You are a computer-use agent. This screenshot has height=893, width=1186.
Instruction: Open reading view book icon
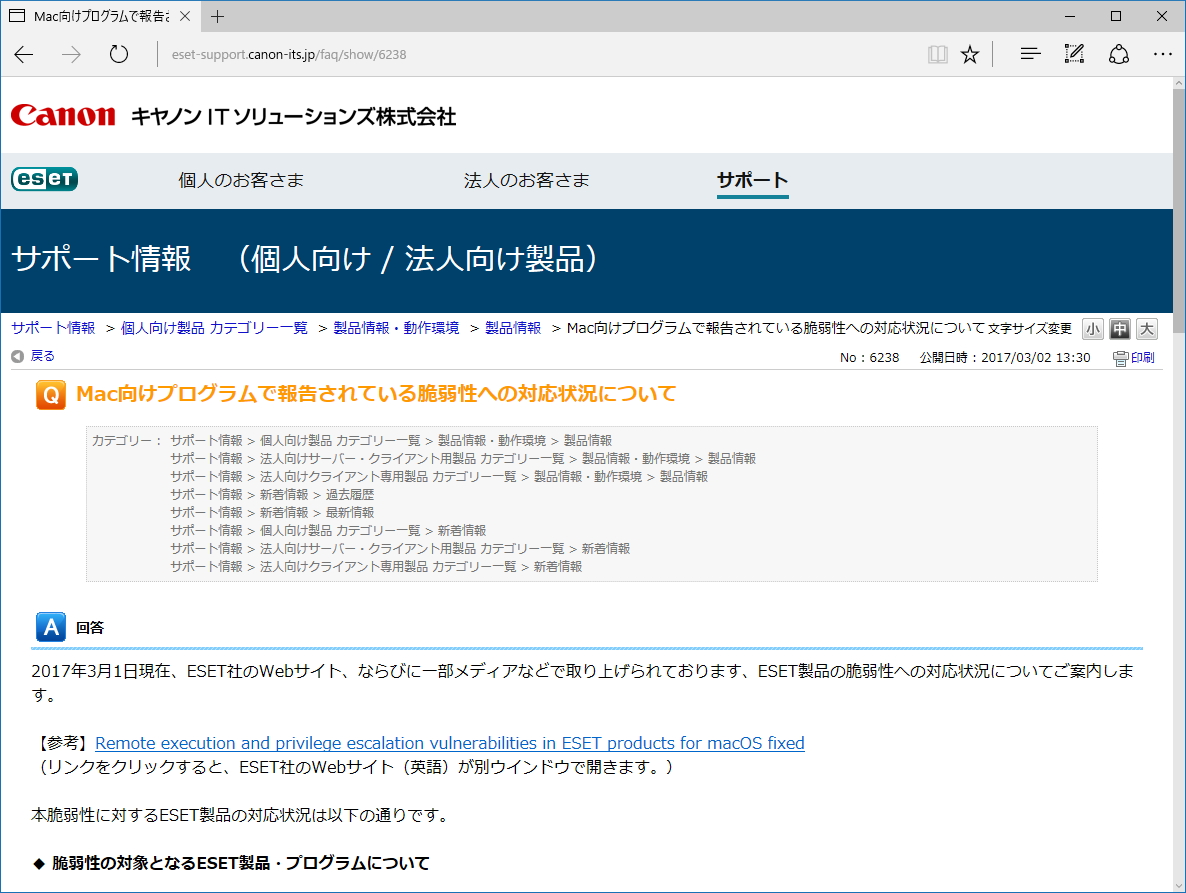point(937,54)
